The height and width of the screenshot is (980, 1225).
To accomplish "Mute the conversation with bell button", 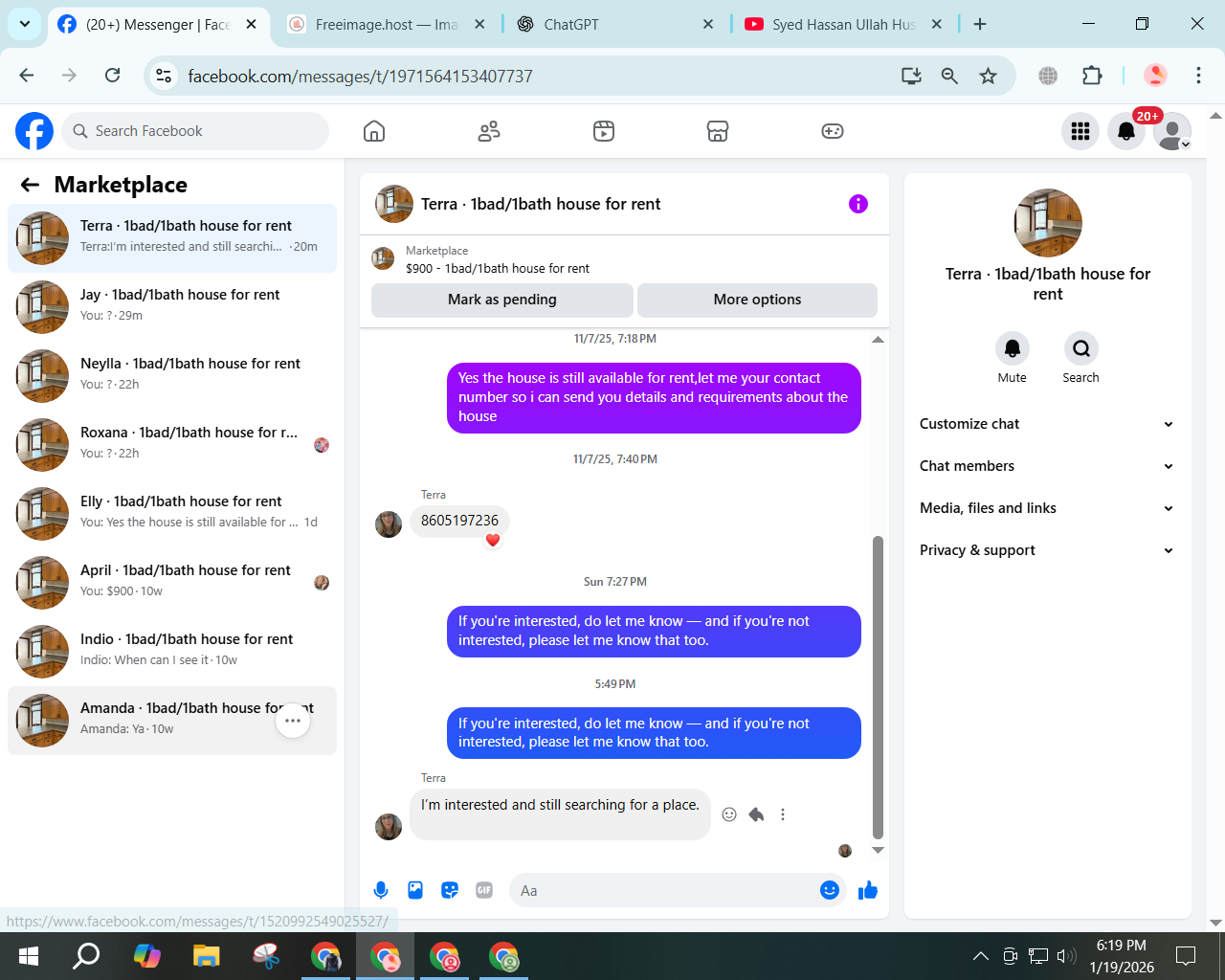I will (1013, 348).
